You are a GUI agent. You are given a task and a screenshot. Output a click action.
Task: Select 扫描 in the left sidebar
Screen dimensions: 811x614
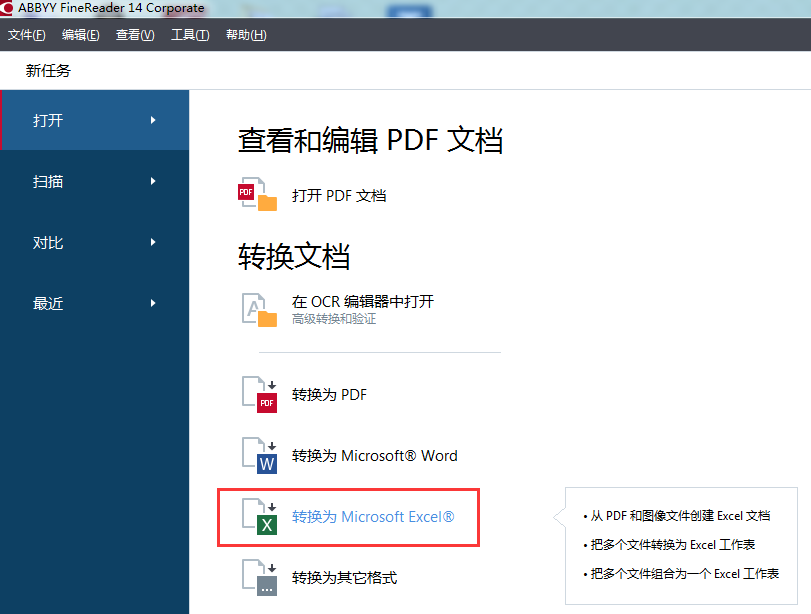48,181
